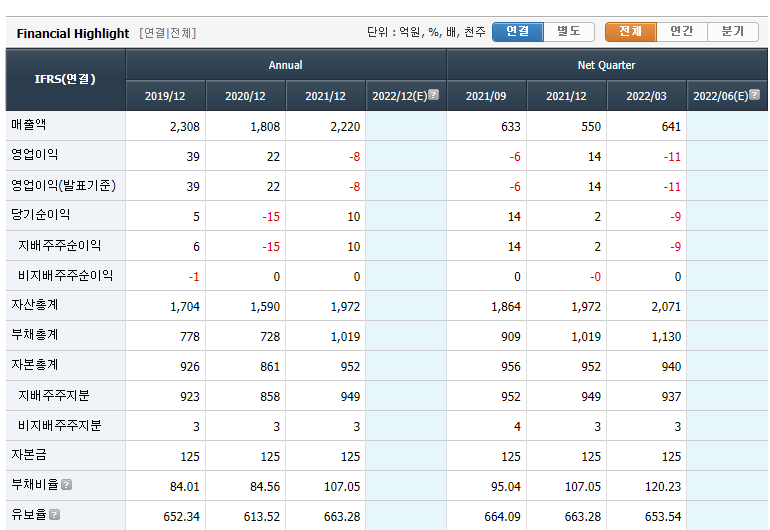Select the 연간 (annual) tab
This screenshot has width=770, height=530.
(x=682, y=32)
